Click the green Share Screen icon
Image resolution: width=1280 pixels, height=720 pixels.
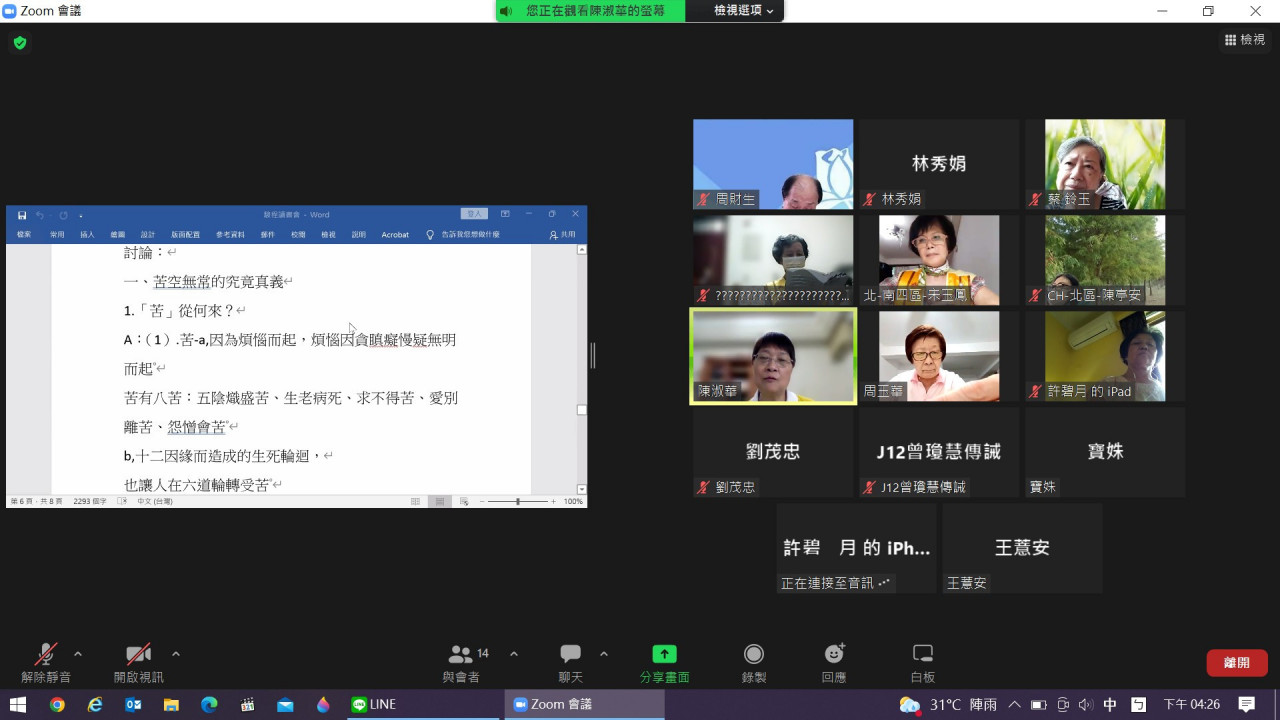pos(664,654)
